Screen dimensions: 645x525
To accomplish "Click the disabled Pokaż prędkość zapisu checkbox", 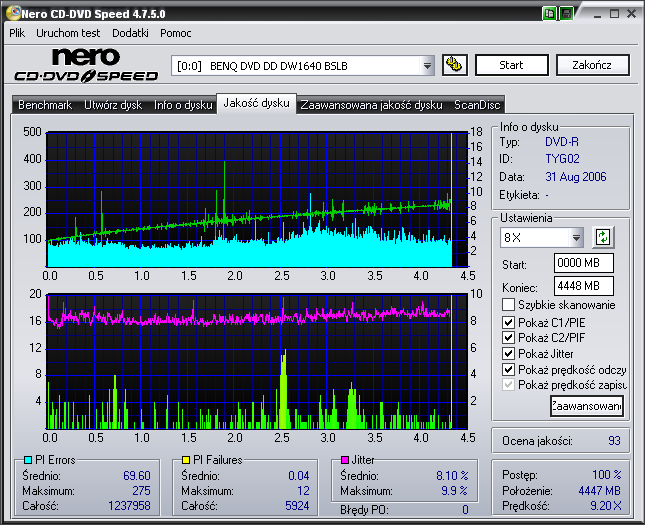I will [508, 385].
